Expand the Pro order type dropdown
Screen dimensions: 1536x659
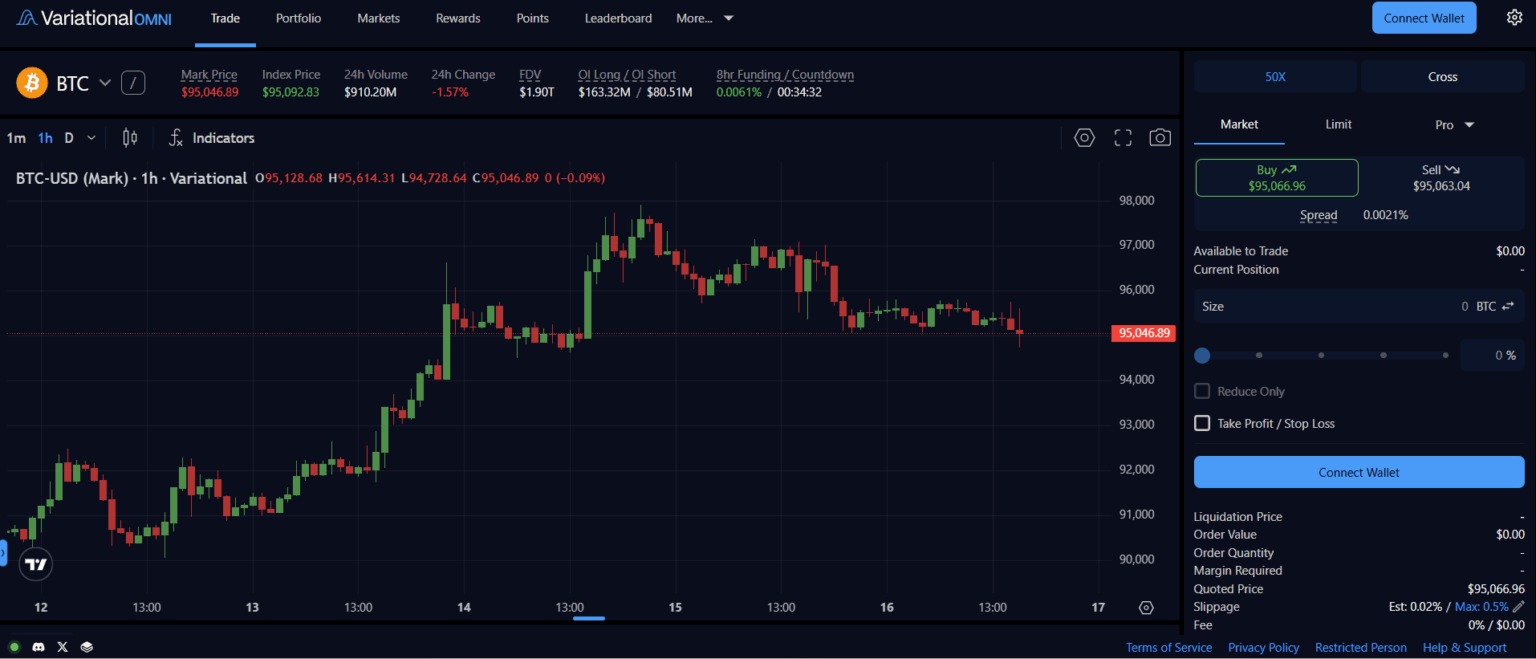pos(1455,125)
